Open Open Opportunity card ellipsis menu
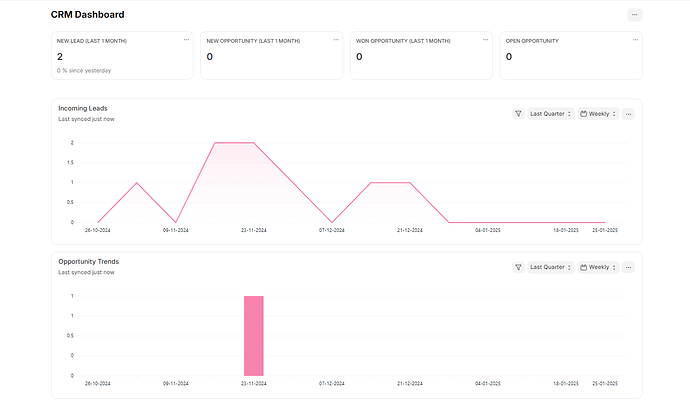 pos(635,40)
